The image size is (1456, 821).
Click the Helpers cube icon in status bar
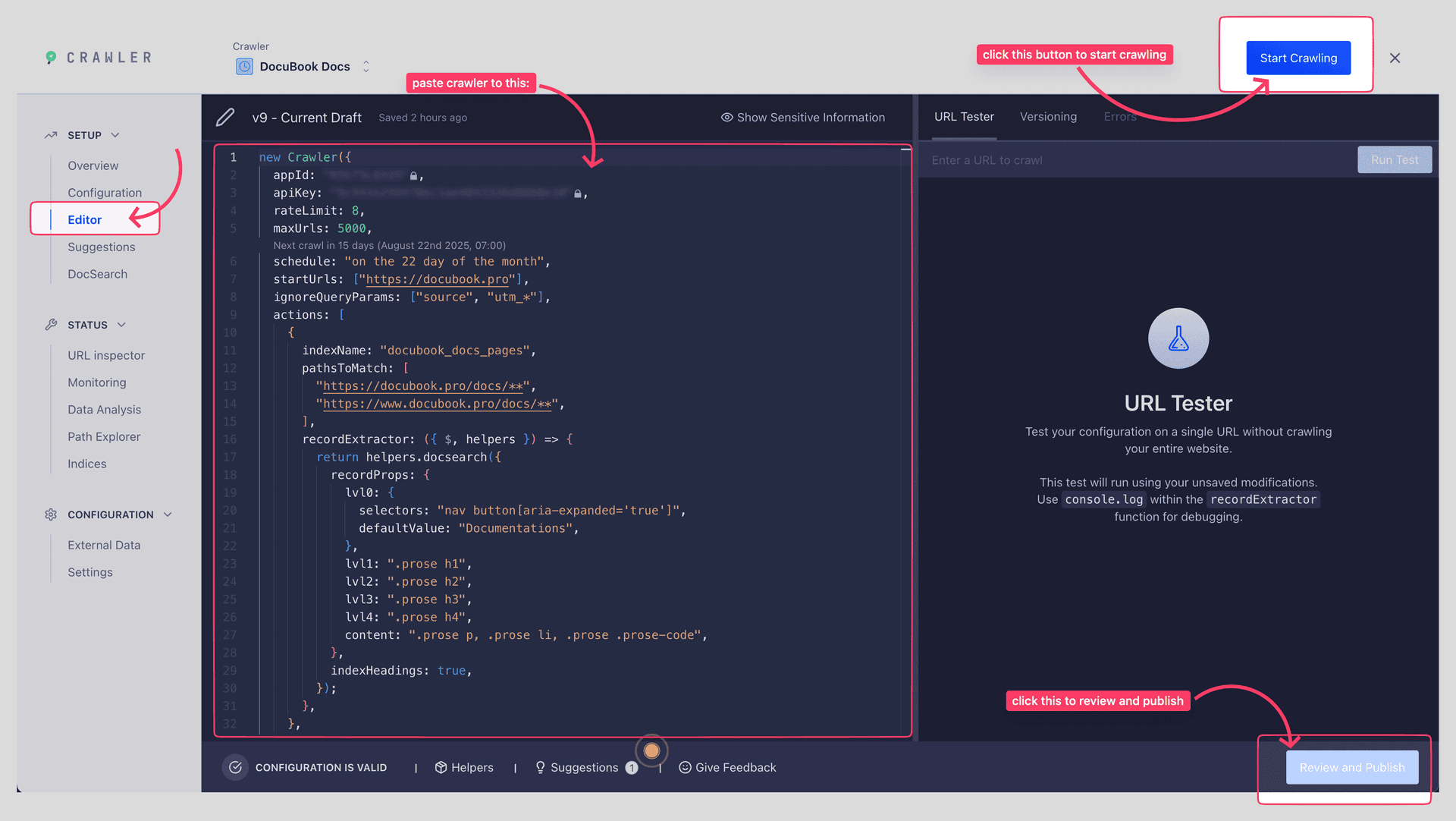pyautogui.click(x=442, y=767)
